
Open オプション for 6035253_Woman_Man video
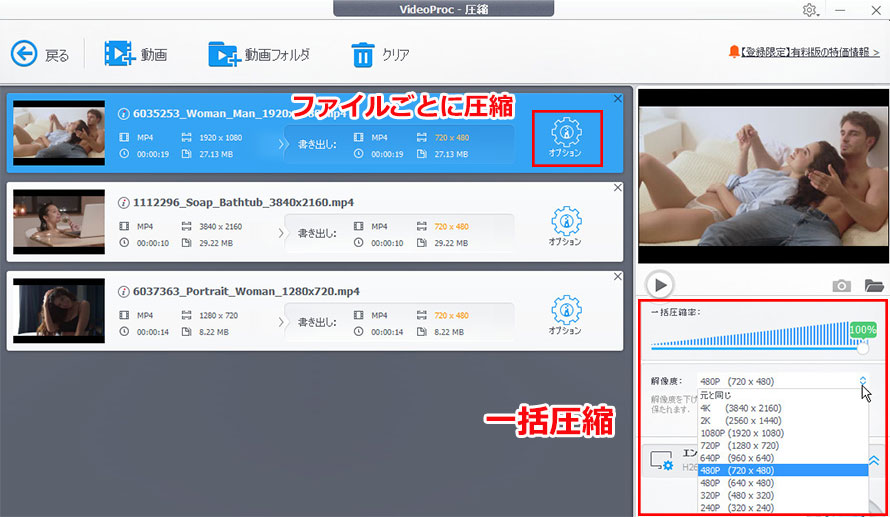point(566,138)
